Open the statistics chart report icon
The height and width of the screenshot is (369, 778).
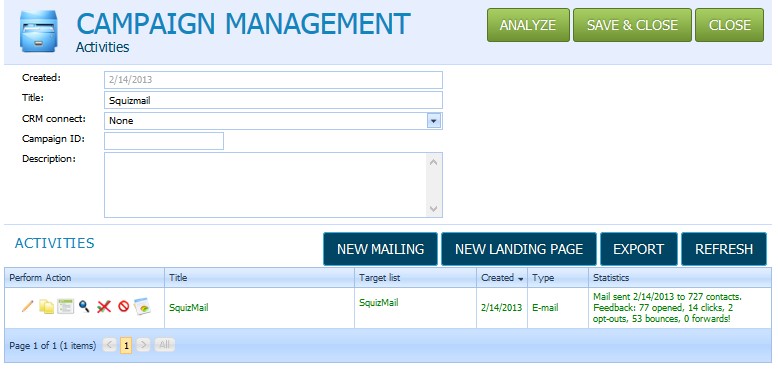142,306
